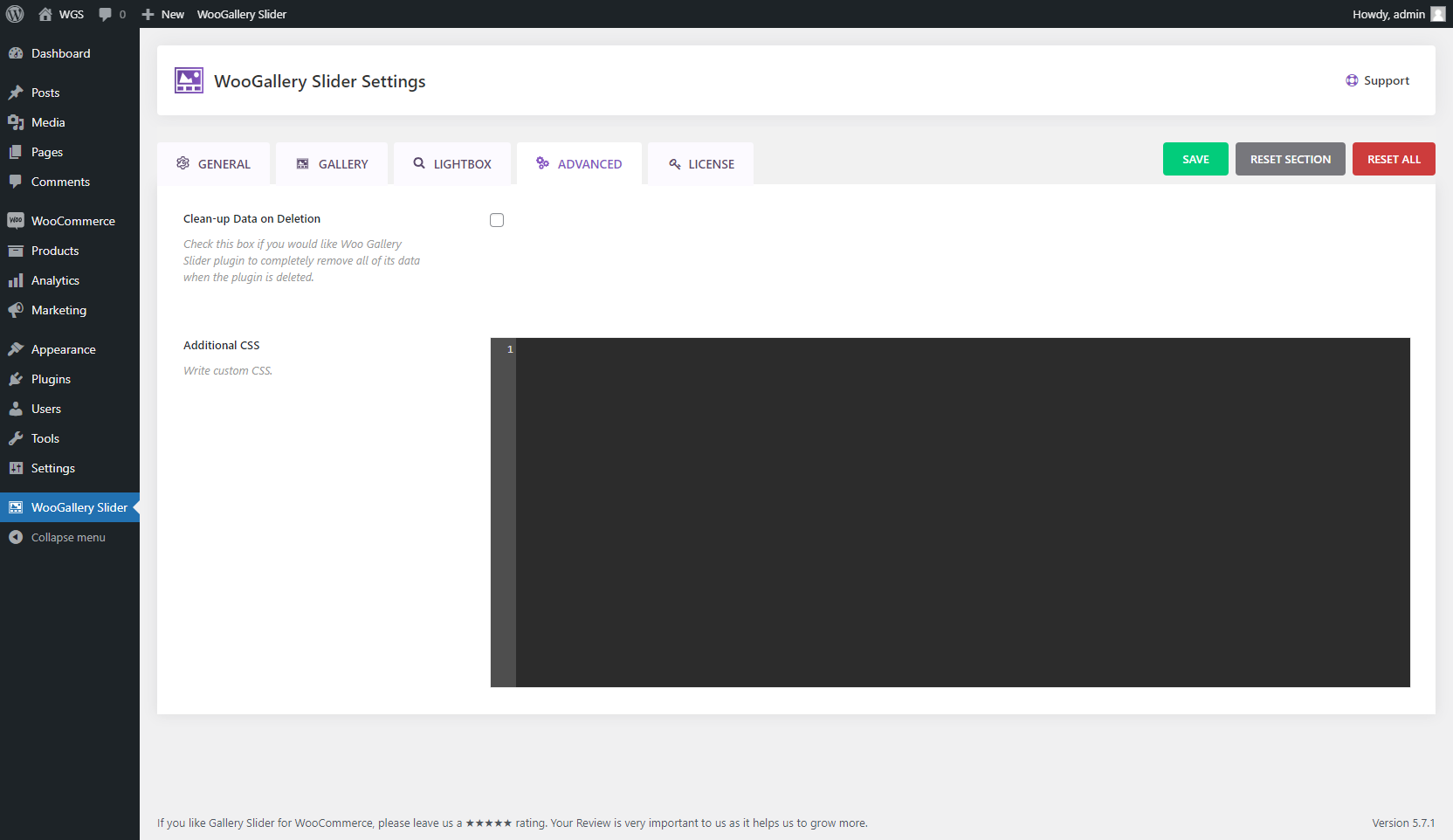Click the Reset Section button
The width and height of the screenshot is (1453, 840).
(x=1290, y=159)
